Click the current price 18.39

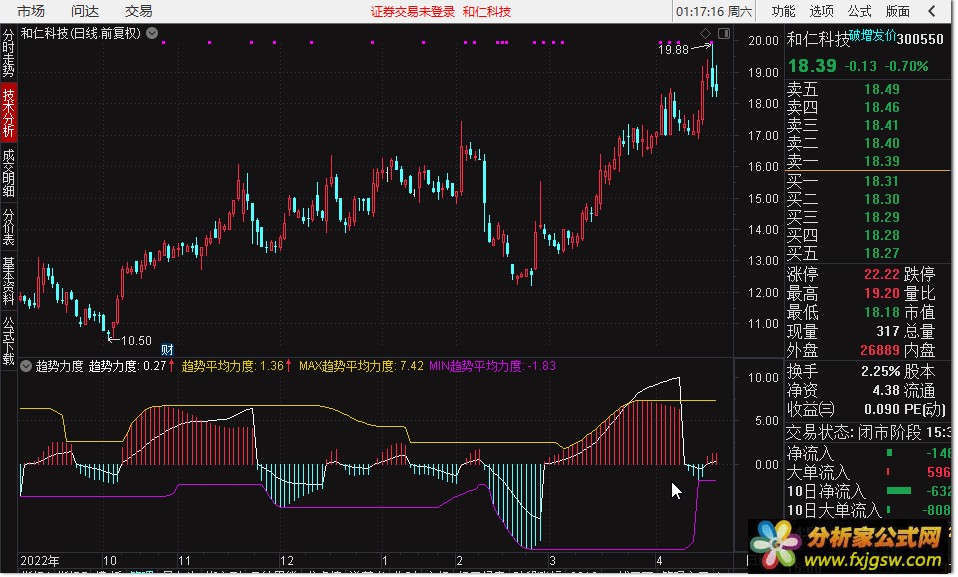(x=812, y=66)
